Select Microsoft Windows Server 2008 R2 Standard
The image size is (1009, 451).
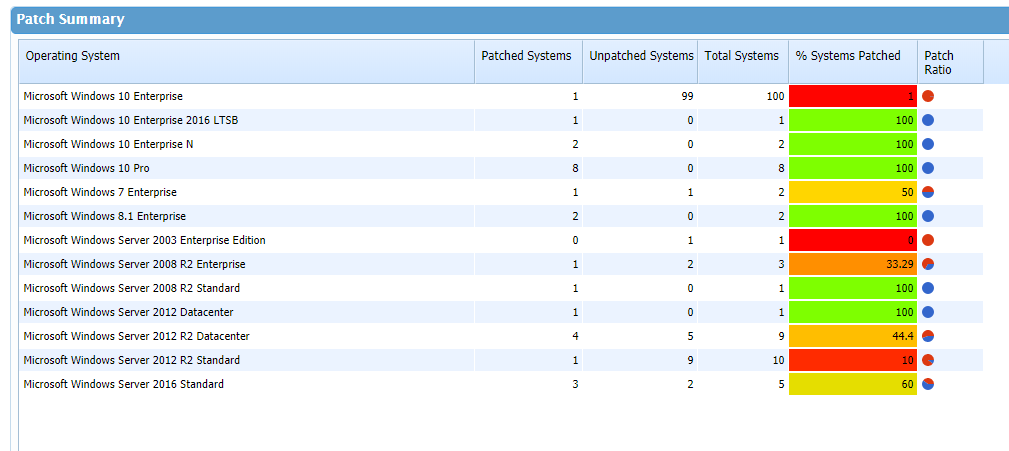point(131,288)
